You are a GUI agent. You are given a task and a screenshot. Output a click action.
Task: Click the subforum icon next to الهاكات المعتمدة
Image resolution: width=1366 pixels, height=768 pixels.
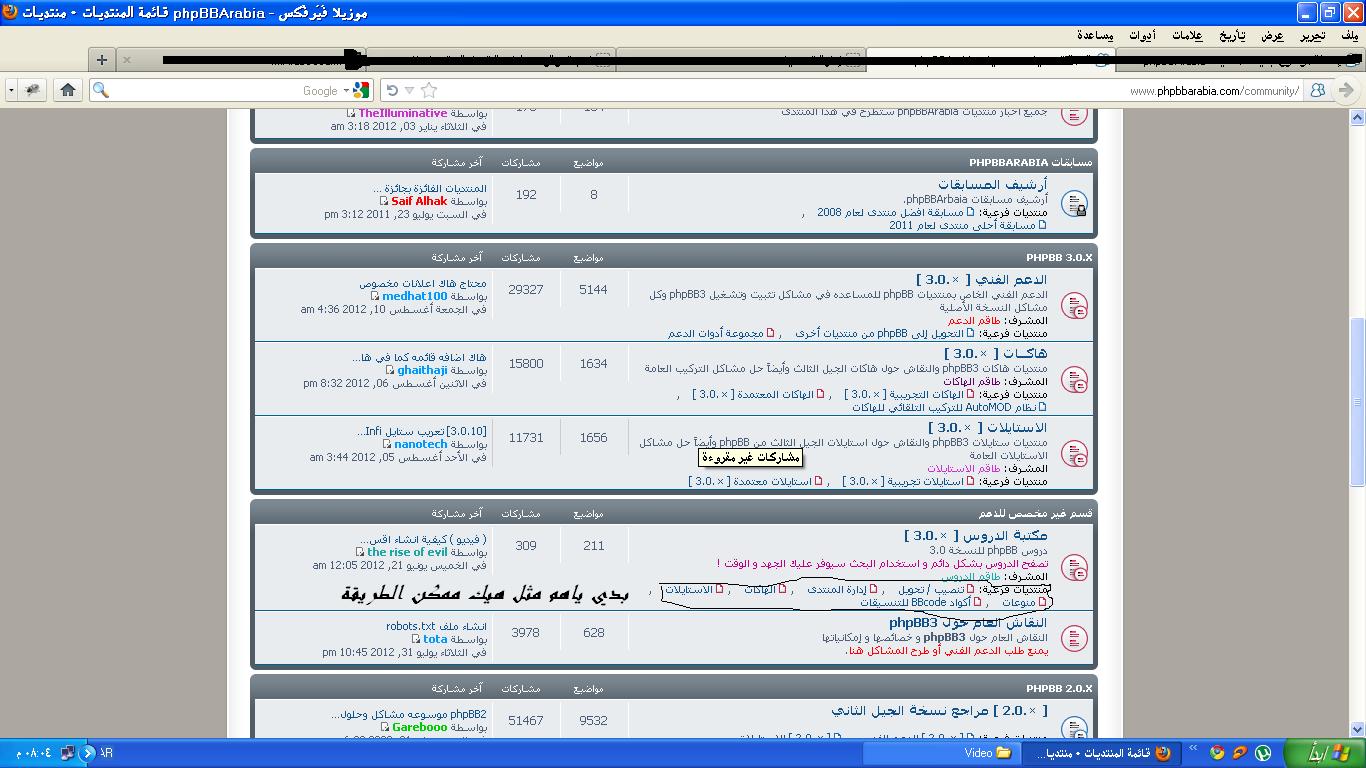[x=821, y=394]
